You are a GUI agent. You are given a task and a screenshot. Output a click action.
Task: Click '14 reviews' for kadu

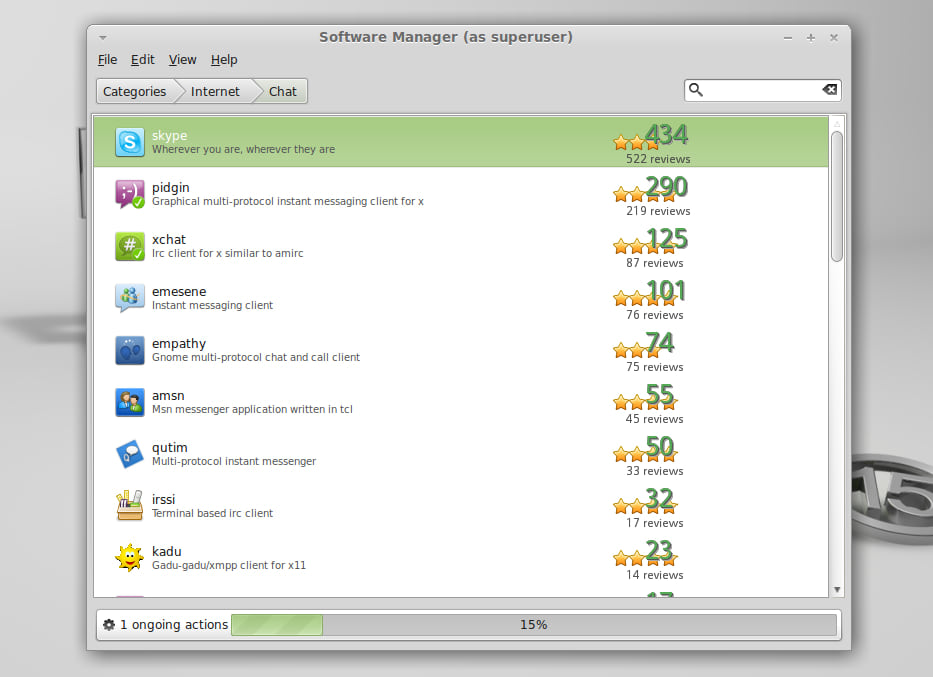tap(654, 575)
